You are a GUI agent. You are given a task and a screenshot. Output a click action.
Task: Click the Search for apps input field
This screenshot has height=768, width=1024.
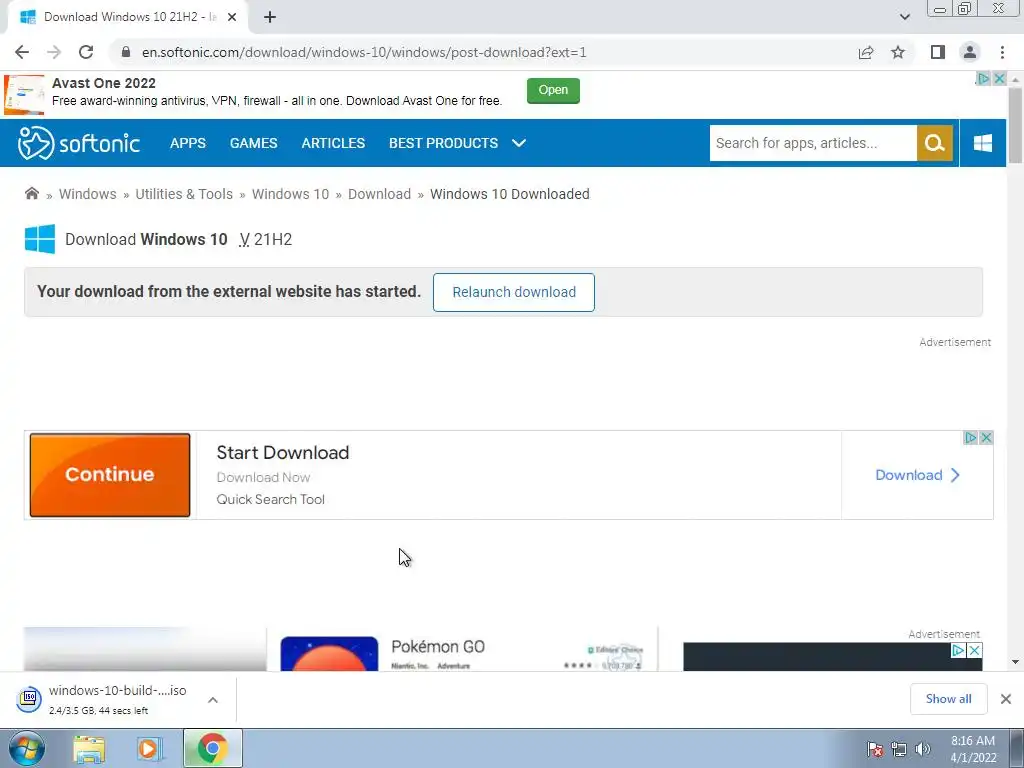813,143
